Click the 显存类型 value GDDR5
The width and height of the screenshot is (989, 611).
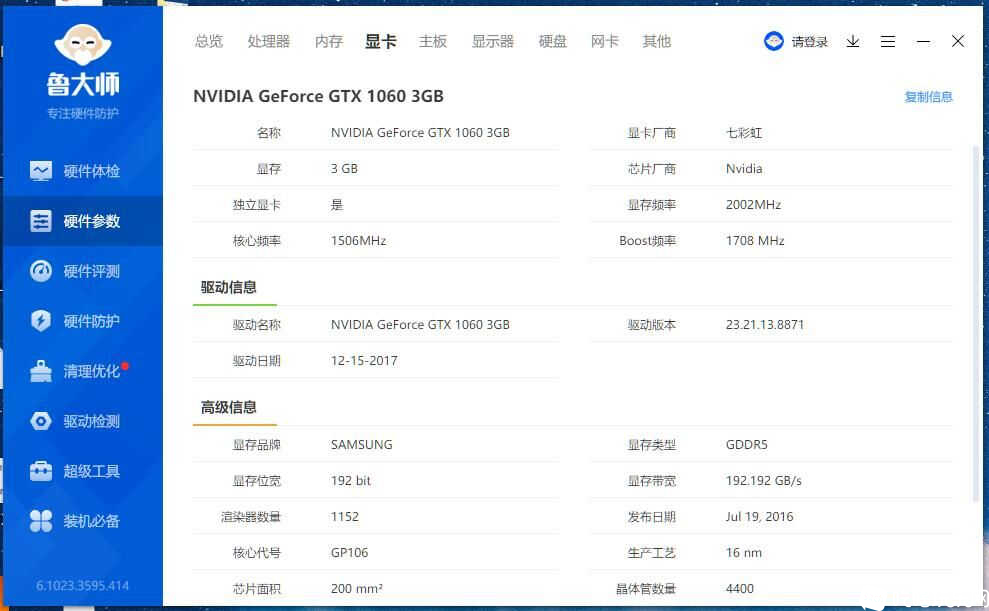click(746, 445)
